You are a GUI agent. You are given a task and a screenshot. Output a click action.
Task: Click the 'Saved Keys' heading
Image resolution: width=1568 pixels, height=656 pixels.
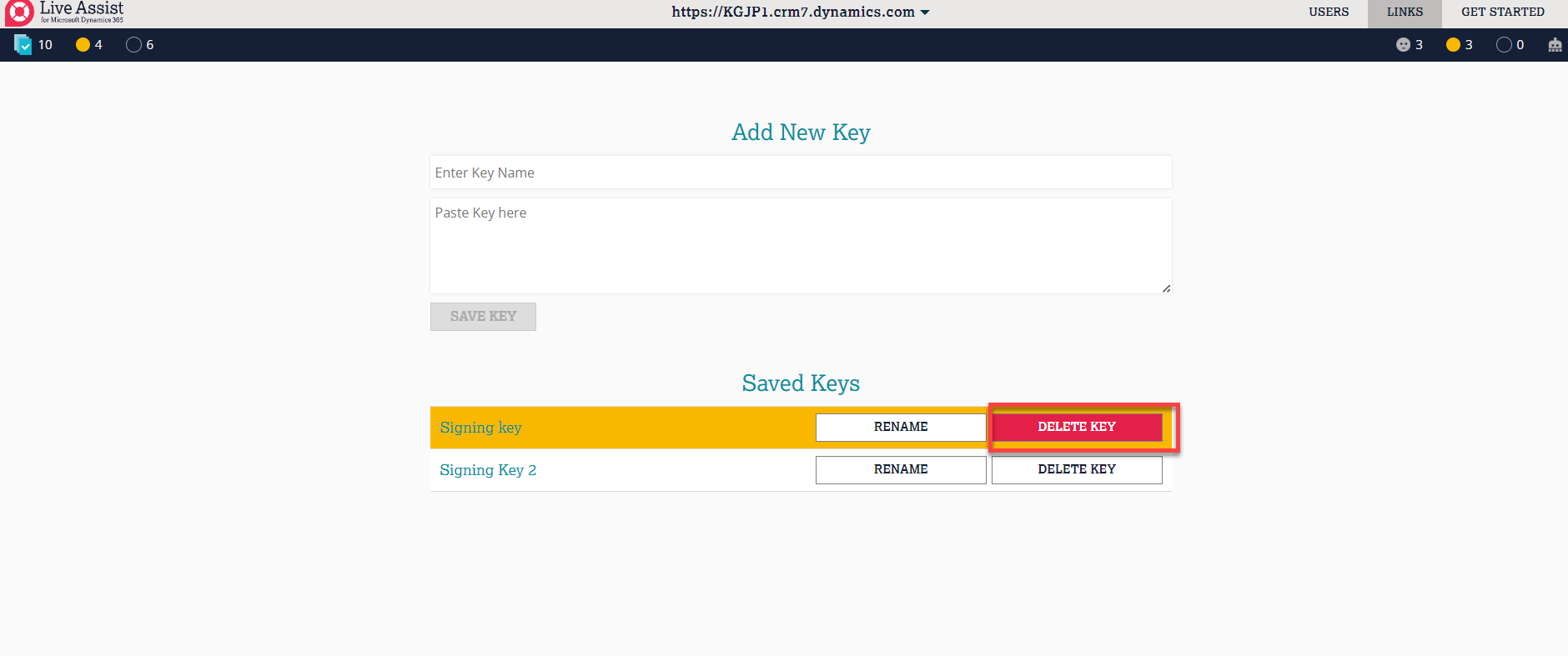click(x=801, y=383)
